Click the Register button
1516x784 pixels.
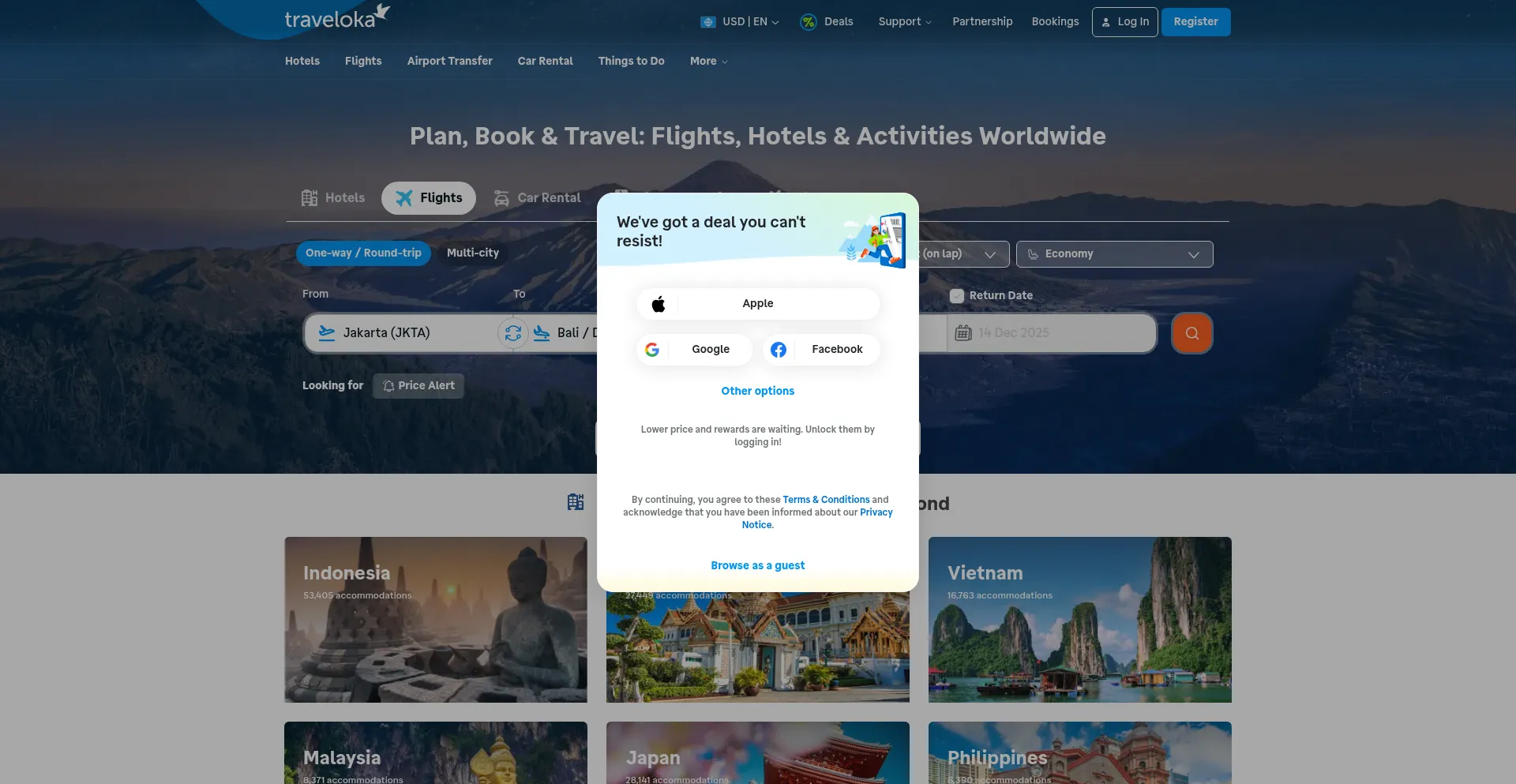[1195, 21]
